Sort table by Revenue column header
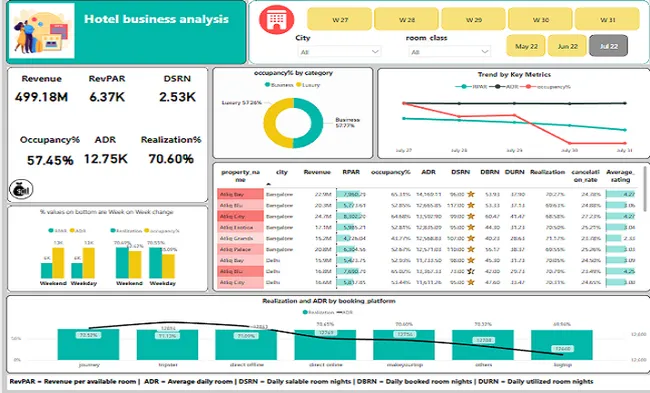The height and width of the screenshot is (393, 650). click(x=317, y=172)
